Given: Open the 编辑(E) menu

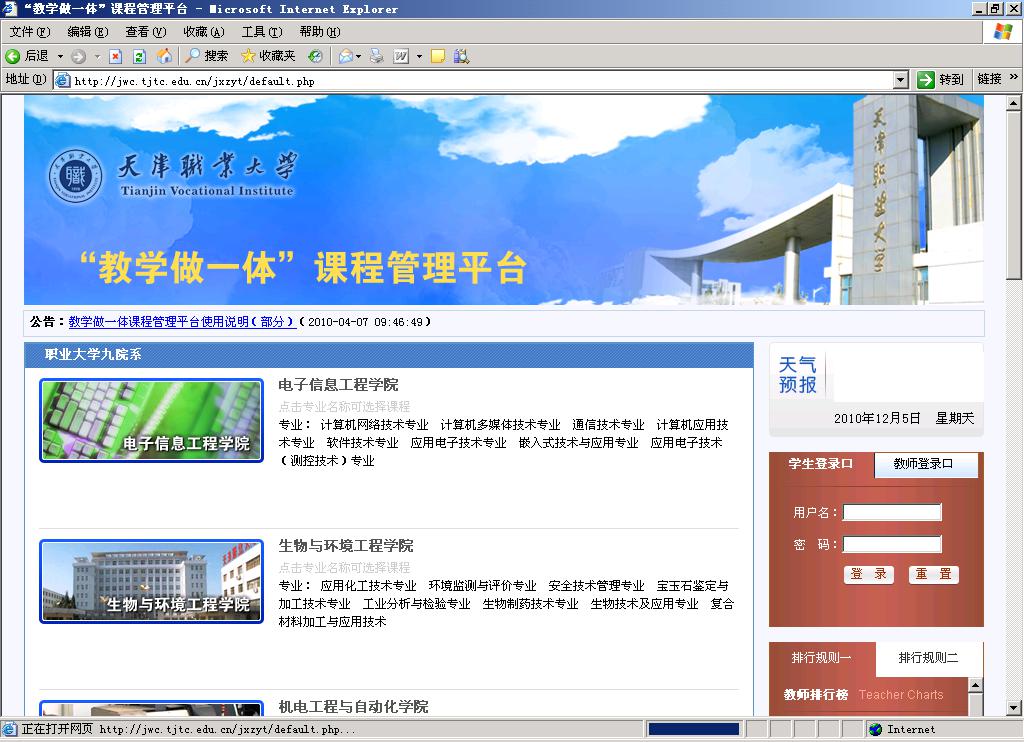Looking at the screenshot, I should pyautogui.click(x=88, y=31).
